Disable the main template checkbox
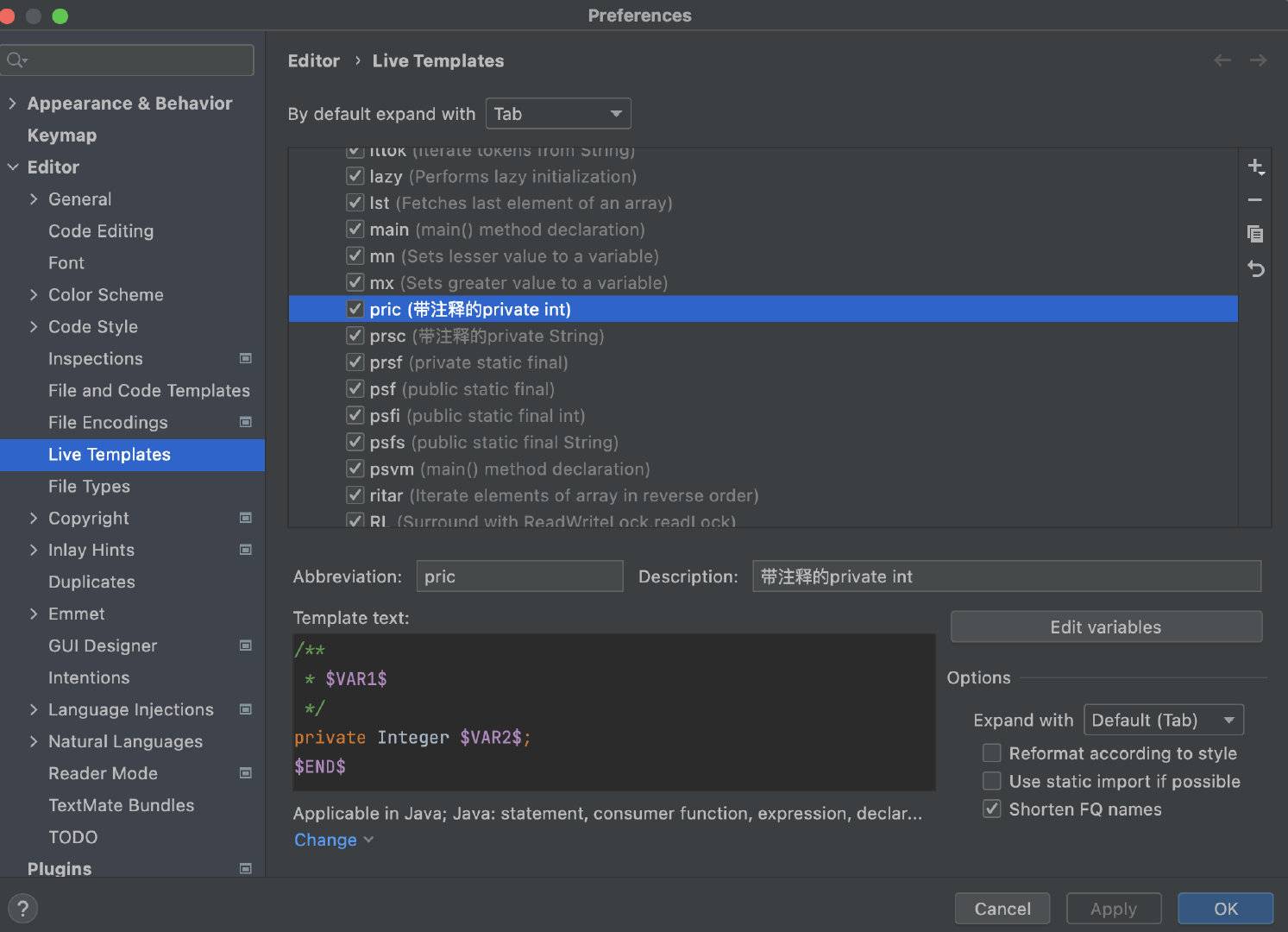Image resolution: width=1288 pixels, height=932 pixels. pos(355,230)
